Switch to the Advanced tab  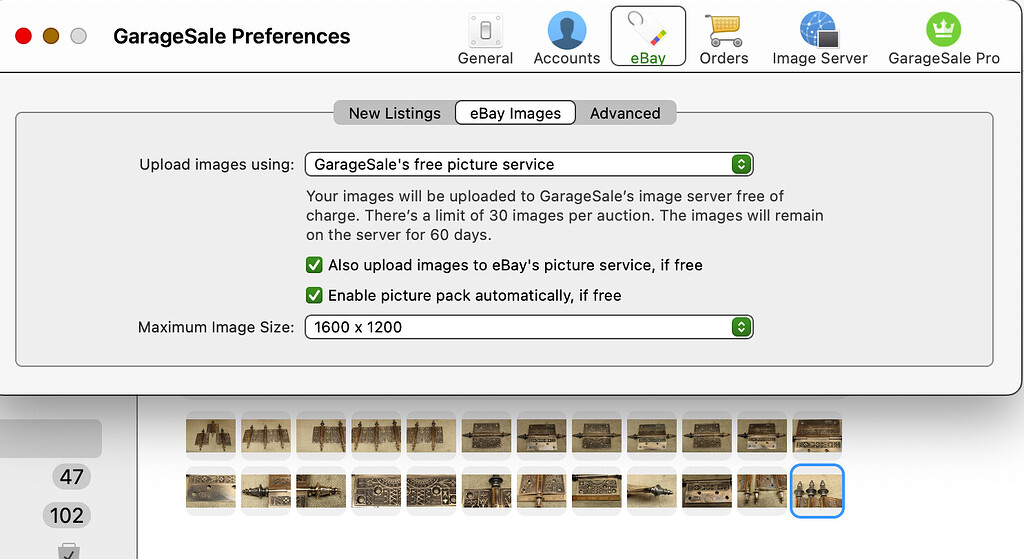625,113
